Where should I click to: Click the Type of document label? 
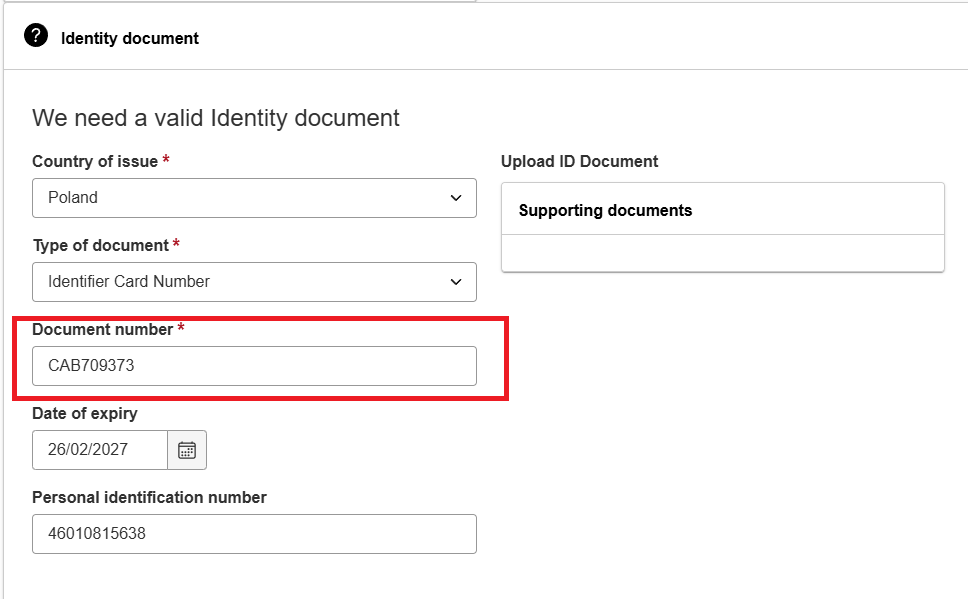click(101, 246)
